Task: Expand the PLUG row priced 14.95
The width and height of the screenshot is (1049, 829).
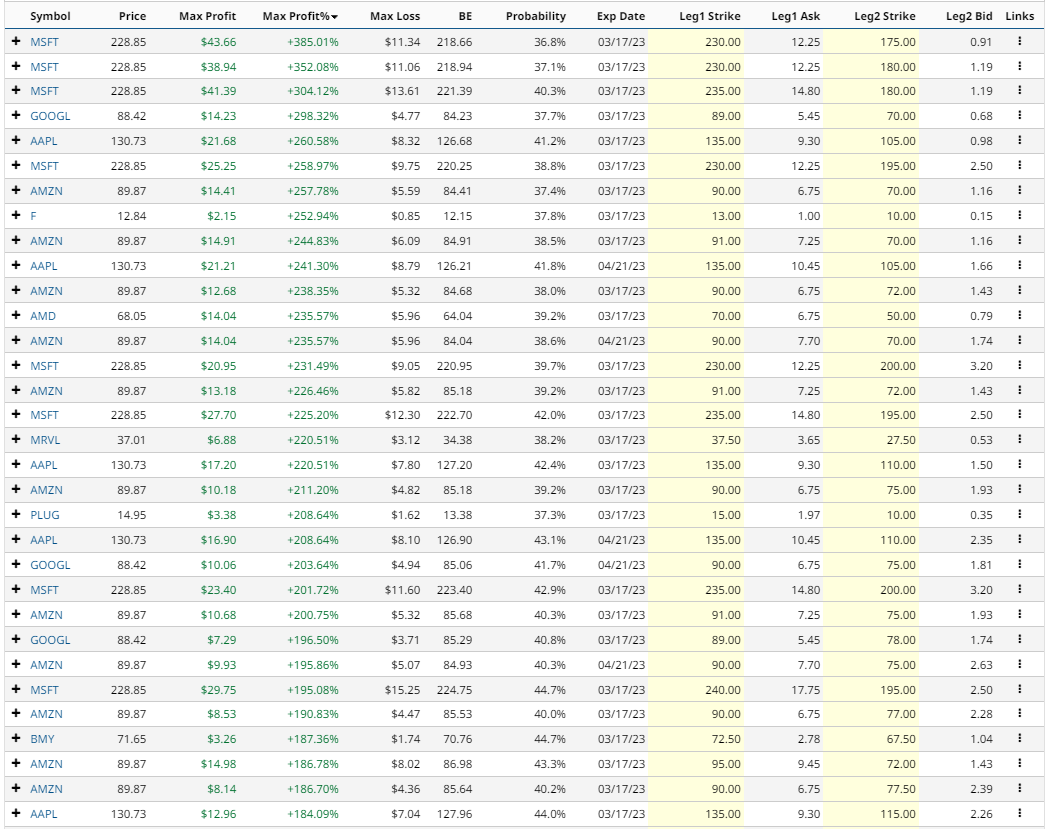Action: 16,515
